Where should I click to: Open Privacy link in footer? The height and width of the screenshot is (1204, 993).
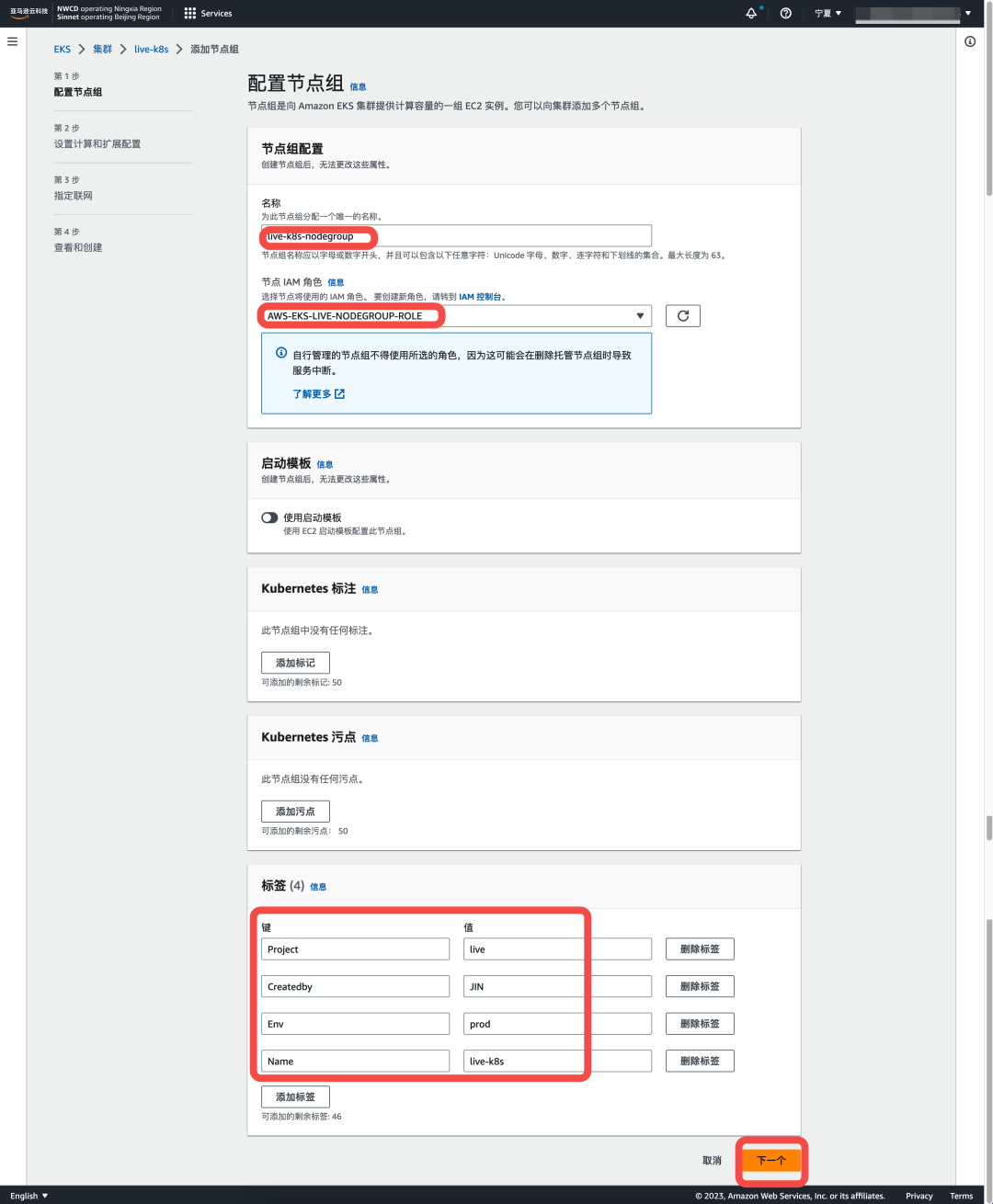(x=919, y=1196)
